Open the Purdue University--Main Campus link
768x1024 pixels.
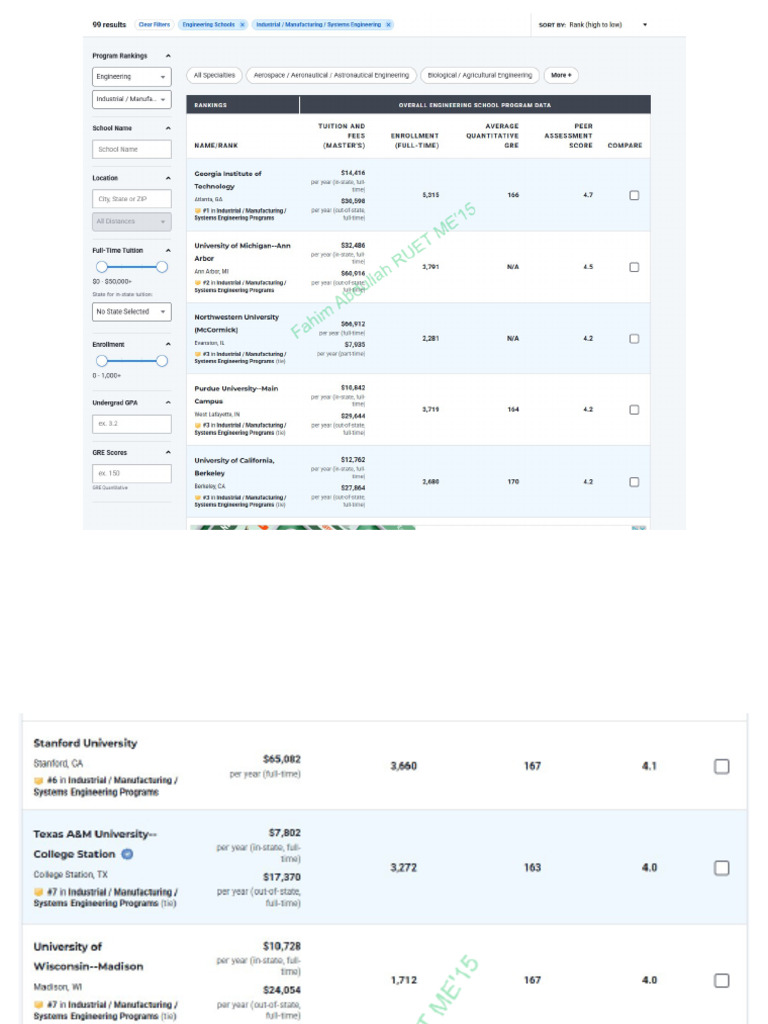tap(236, 395)
